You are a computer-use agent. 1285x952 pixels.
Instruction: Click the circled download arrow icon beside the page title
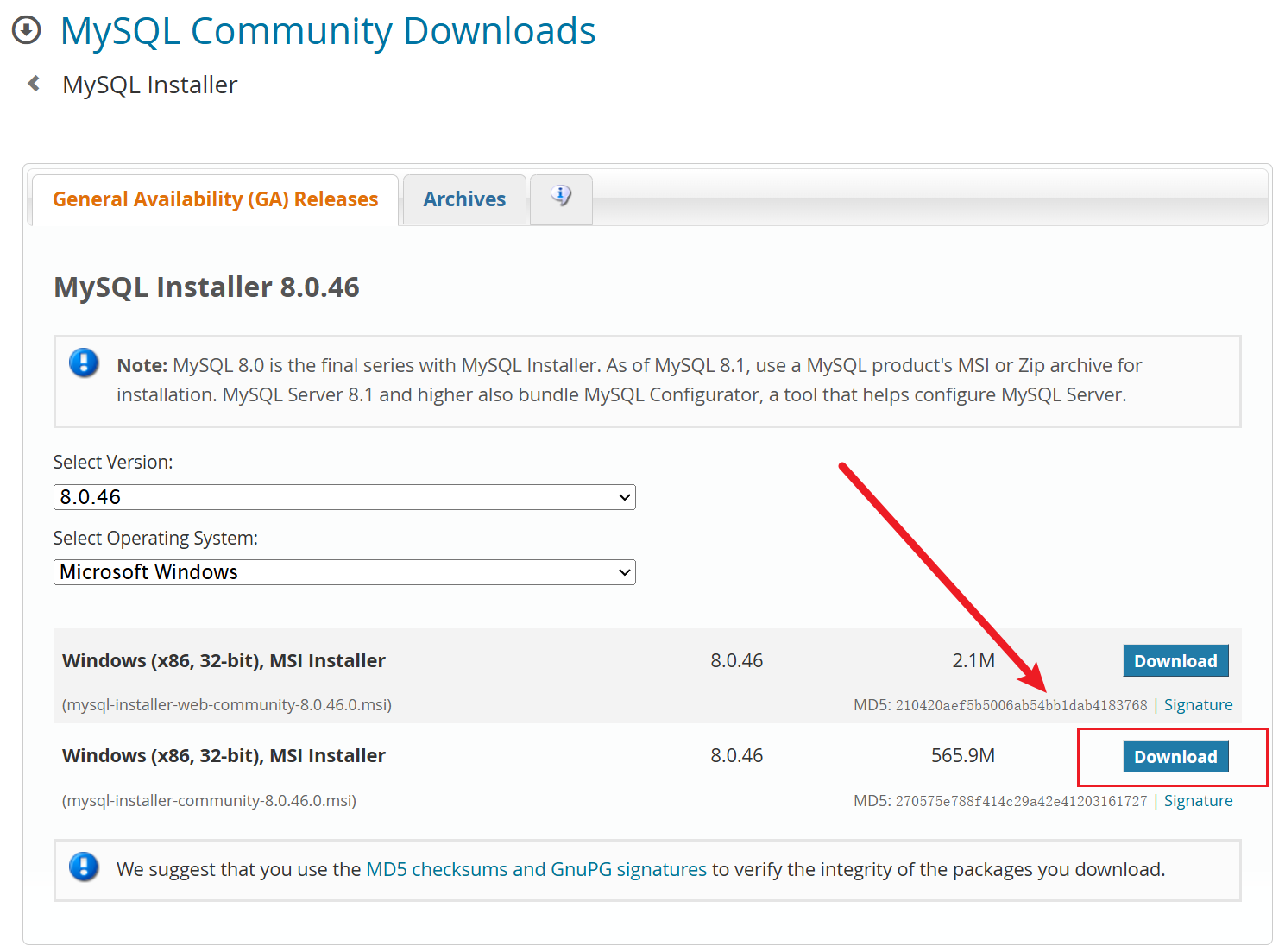click(x=26, y=30)
